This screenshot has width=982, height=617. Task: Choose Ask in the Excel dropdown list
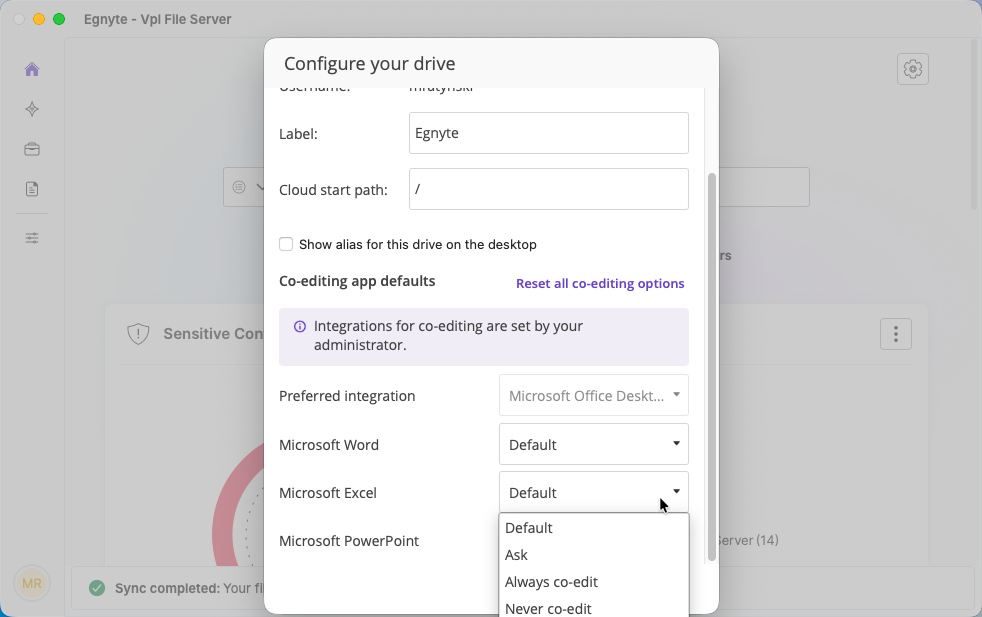594,555
